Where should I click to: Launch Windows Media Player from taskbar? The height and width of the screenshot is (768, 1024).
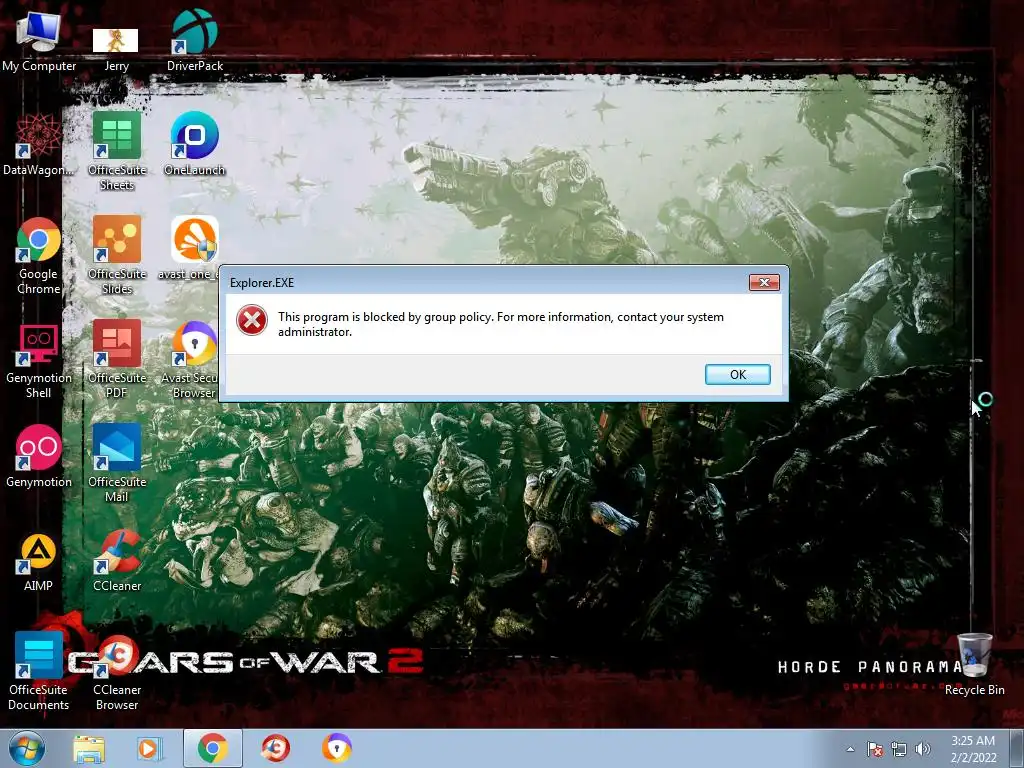coord(148,749)
